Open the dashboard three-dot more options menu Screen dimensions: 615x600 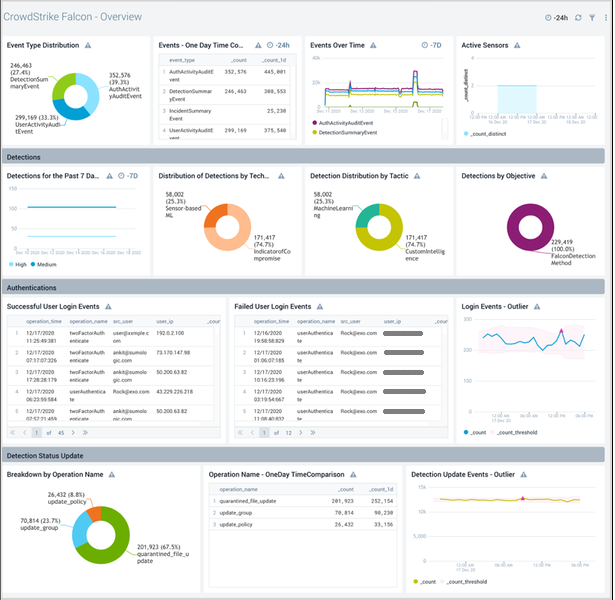(x=604, y=18)
